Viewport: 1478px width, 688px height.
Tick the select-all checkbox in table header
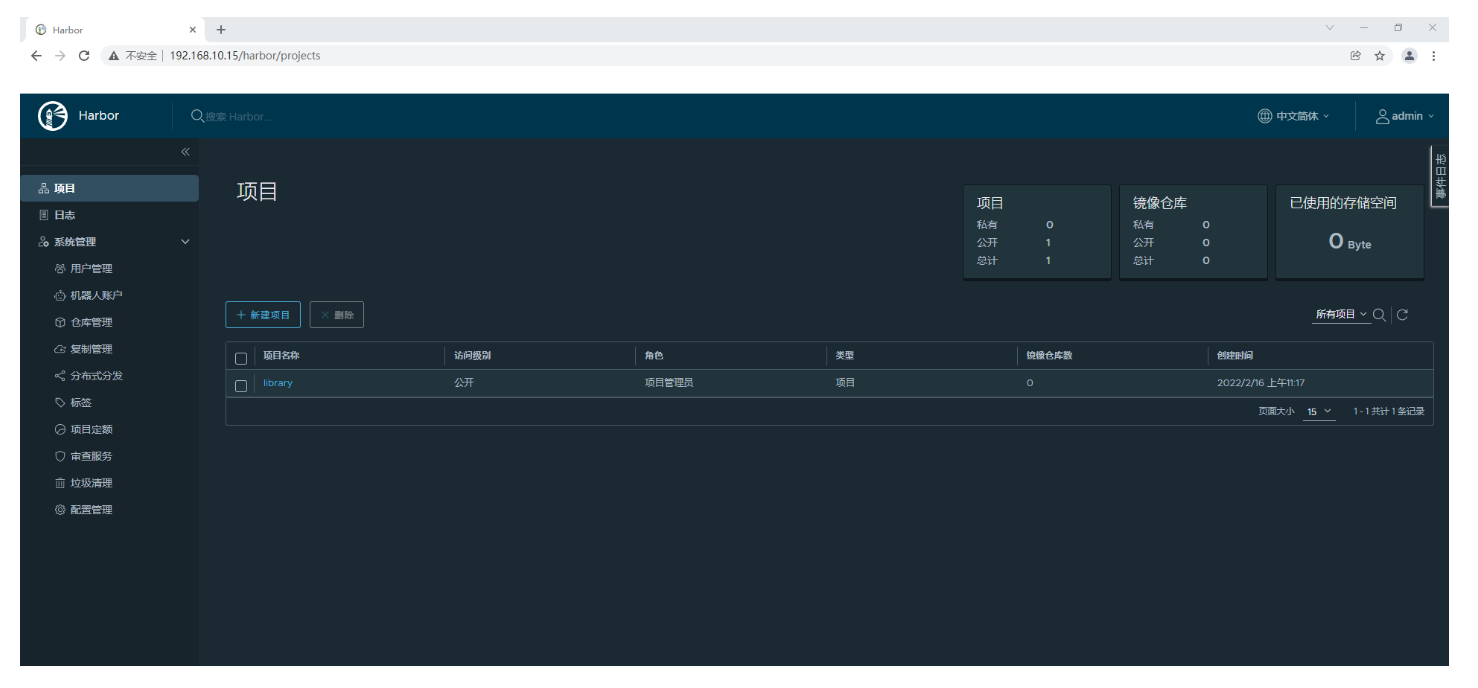click(x=241, y=358)
